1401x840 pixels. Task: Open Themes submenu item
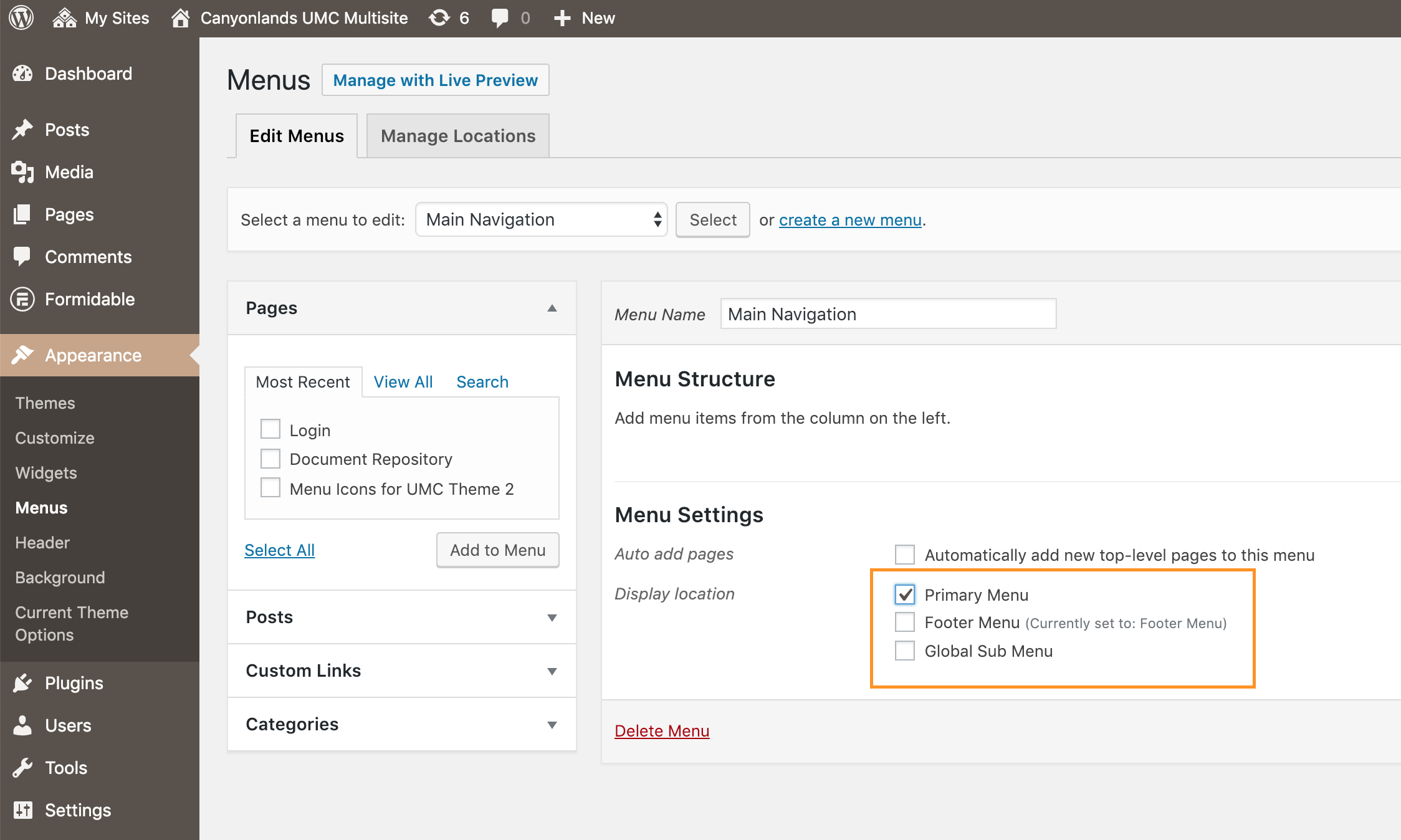click(45, 403)
